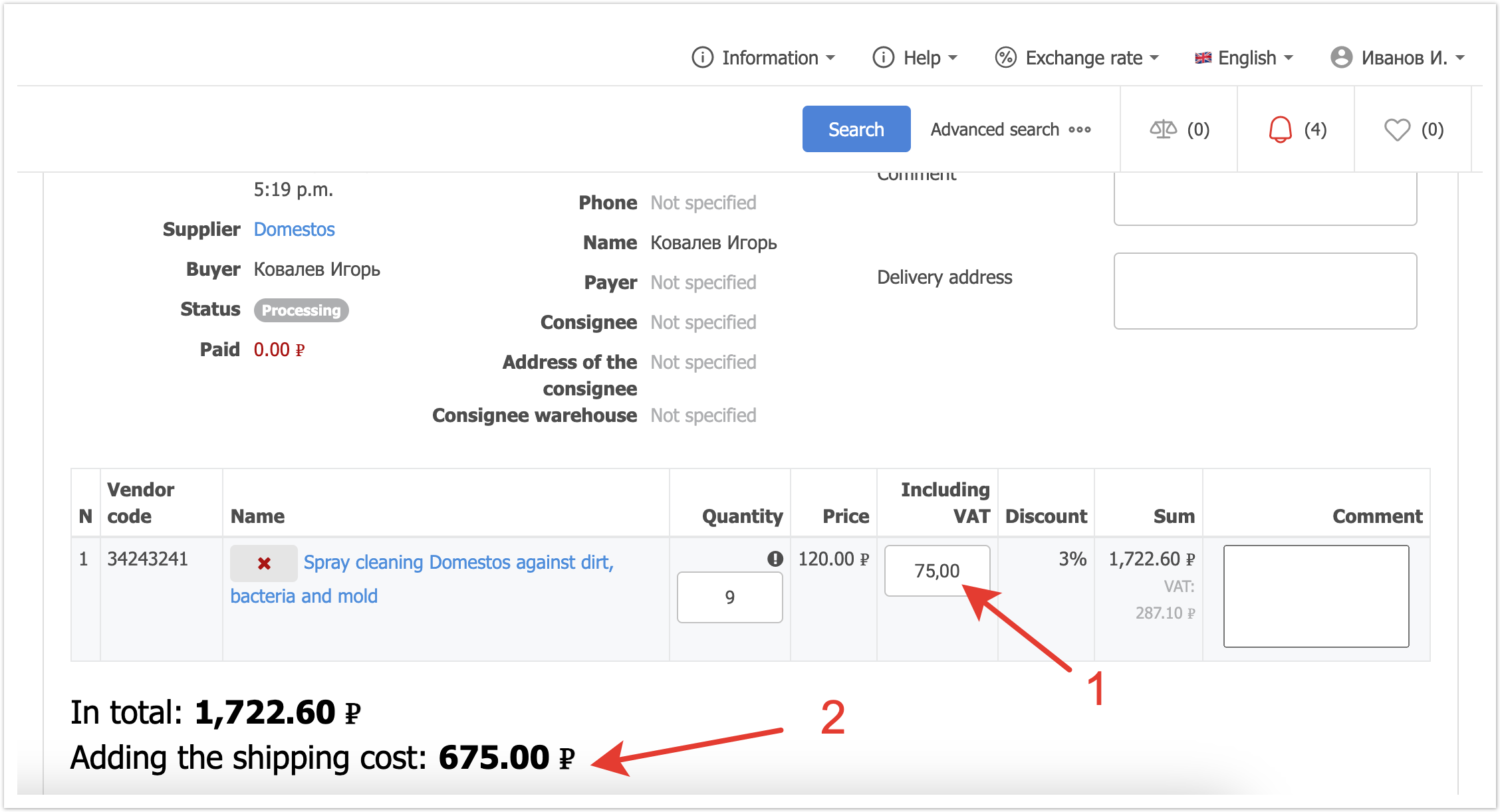Click the quantity warning info icon

click(x=775, y=559)
